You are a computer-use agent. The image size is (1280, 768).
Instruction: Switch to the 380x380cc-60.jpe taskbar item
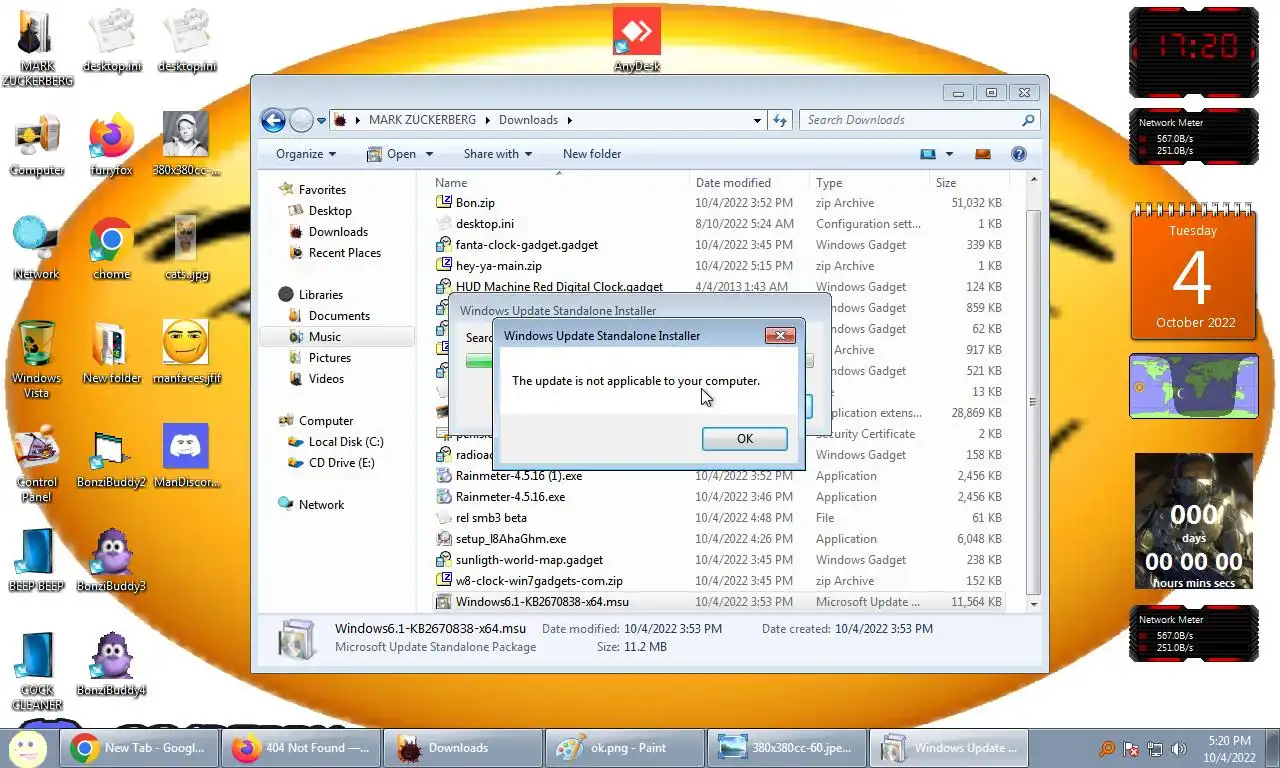click(x=787, y=748)
